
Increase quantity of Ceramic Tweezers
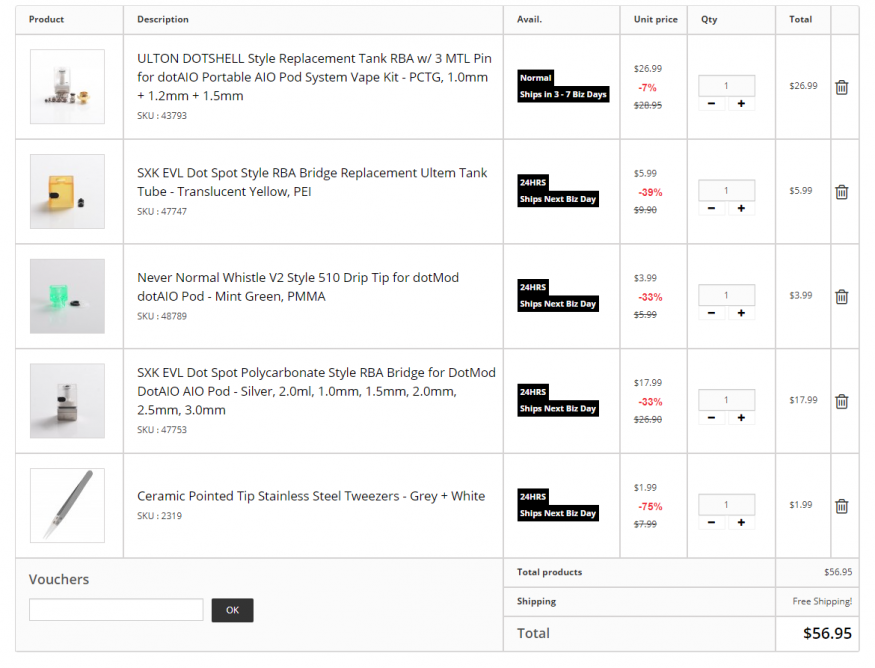pos(741,522)
